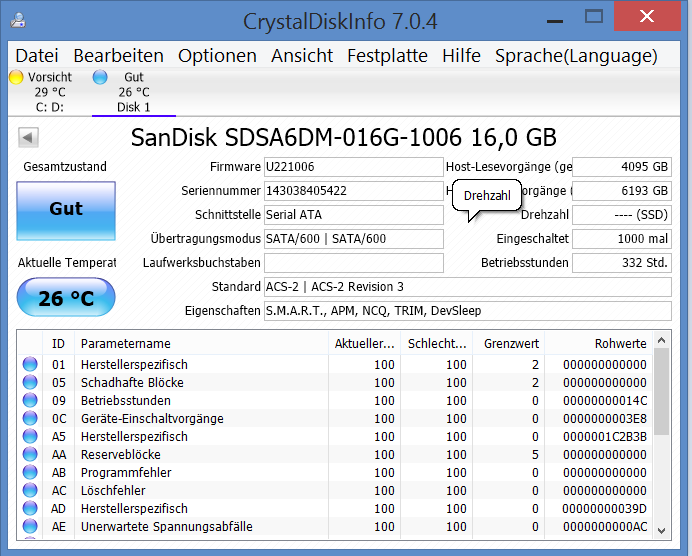Screen dimensions: 692x556
Task: Close the CrystalDiskInfo window
Action: 647,16
